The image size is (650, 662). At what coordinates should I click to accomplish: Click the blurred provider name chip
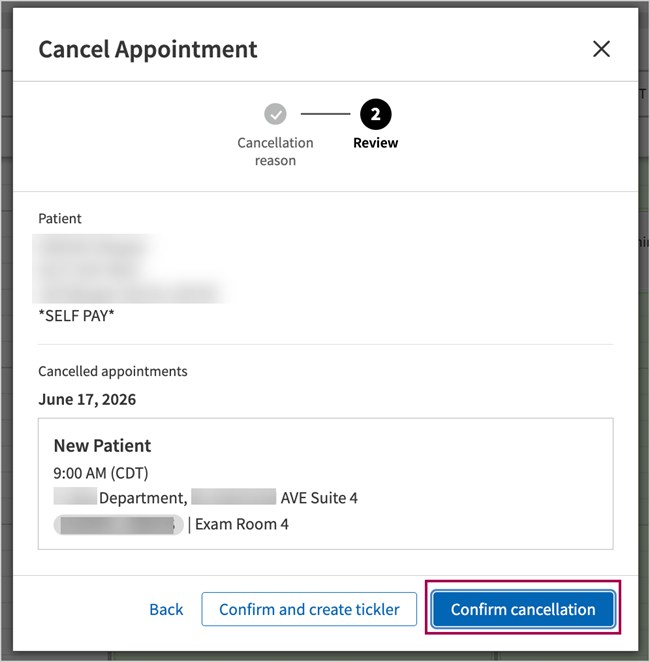point(118,525)
